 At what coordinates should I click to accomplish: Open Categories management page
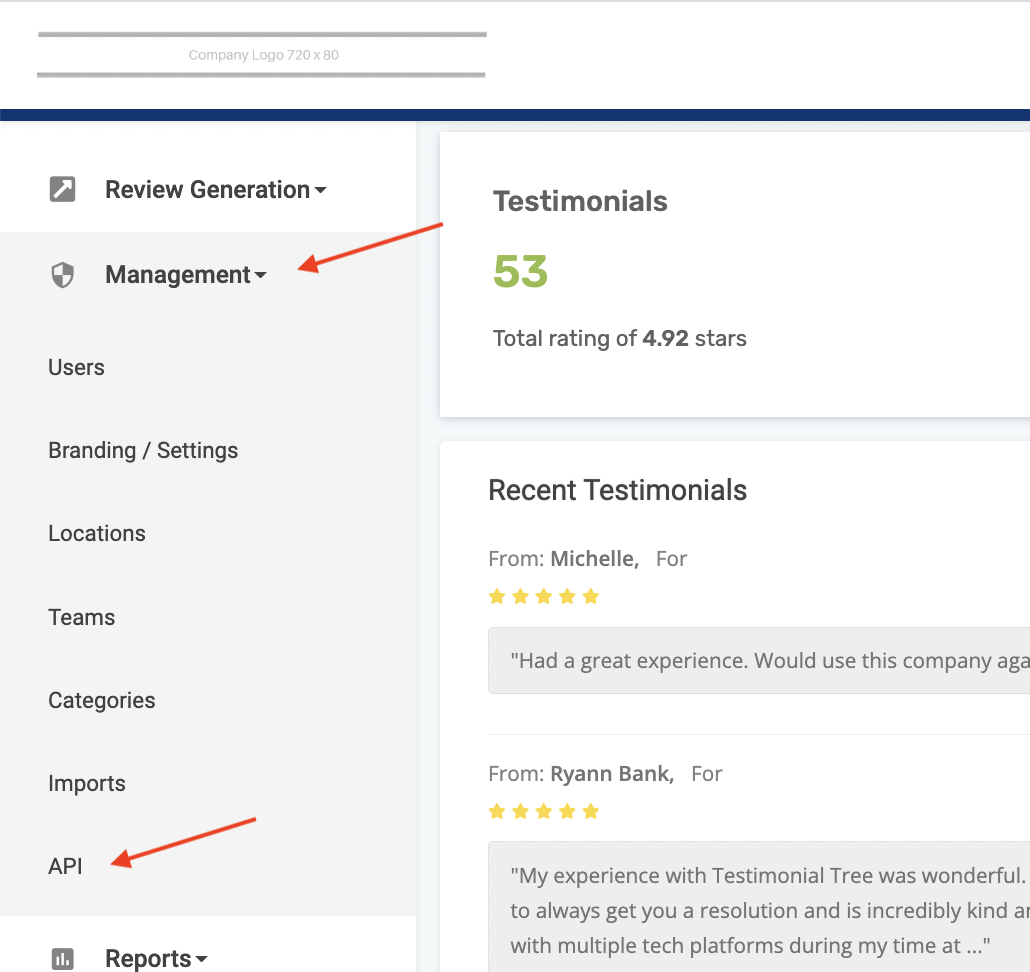tap(102, 700)
